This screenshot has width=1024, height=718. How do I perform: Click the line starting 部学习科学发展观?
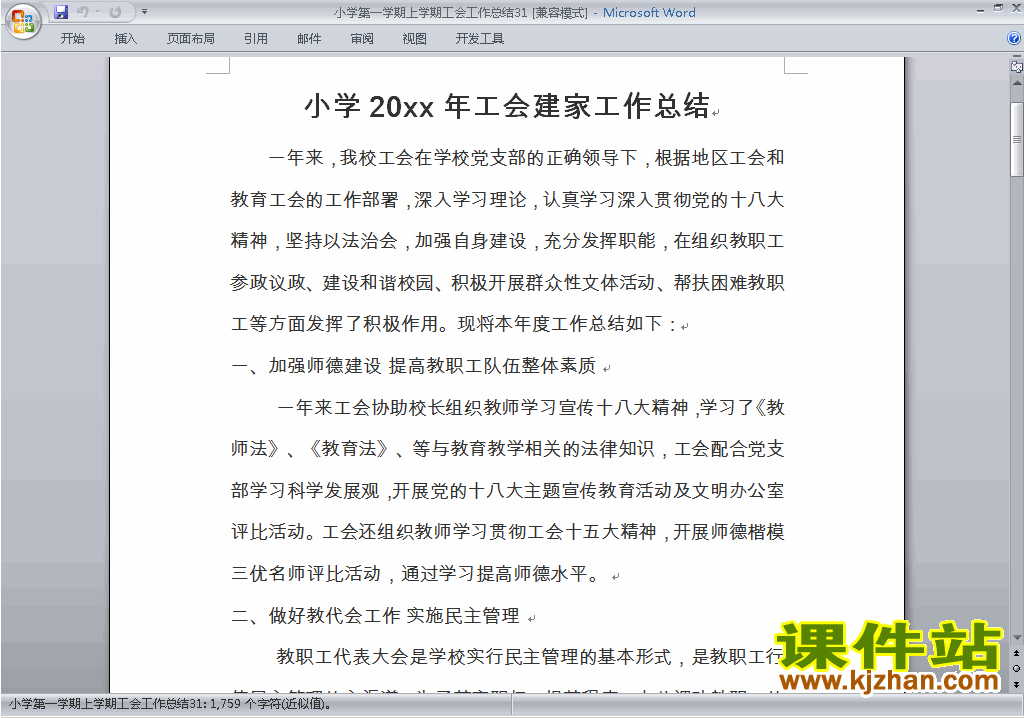[x=507, y=491]
